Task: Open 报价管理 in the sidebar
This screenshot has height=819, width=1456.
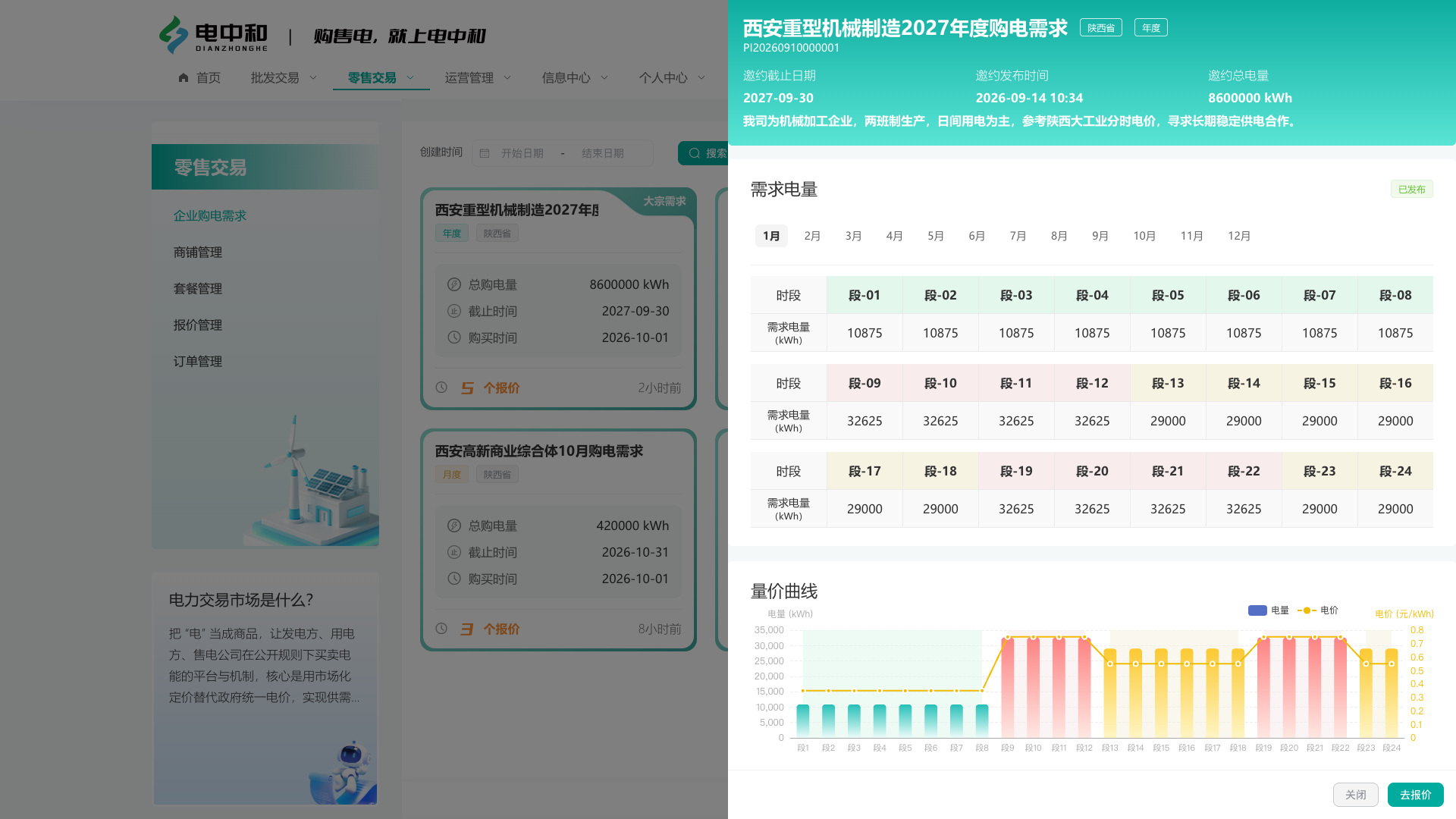Action: [x=198, y=325]
